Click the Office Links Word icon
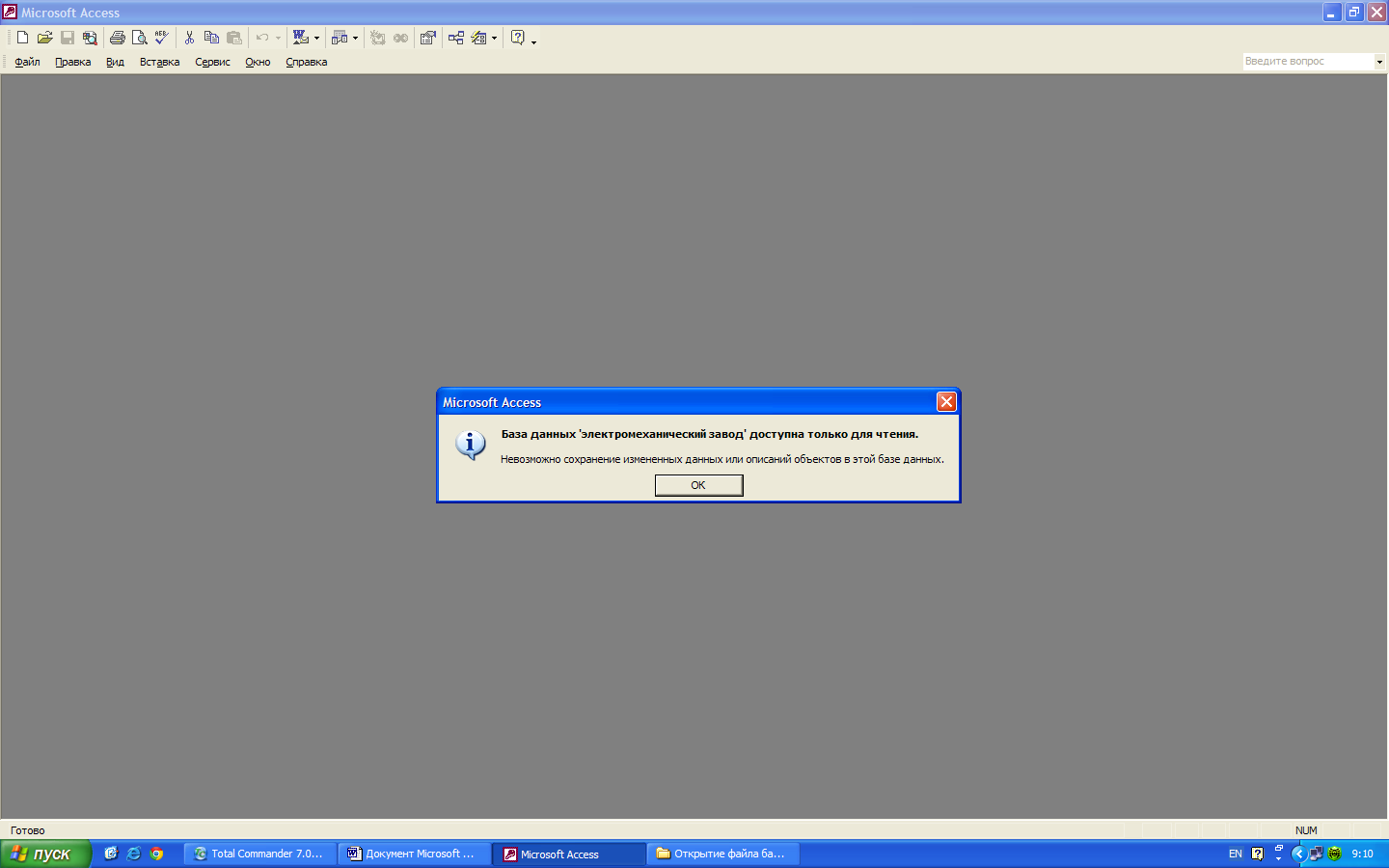 301,38
